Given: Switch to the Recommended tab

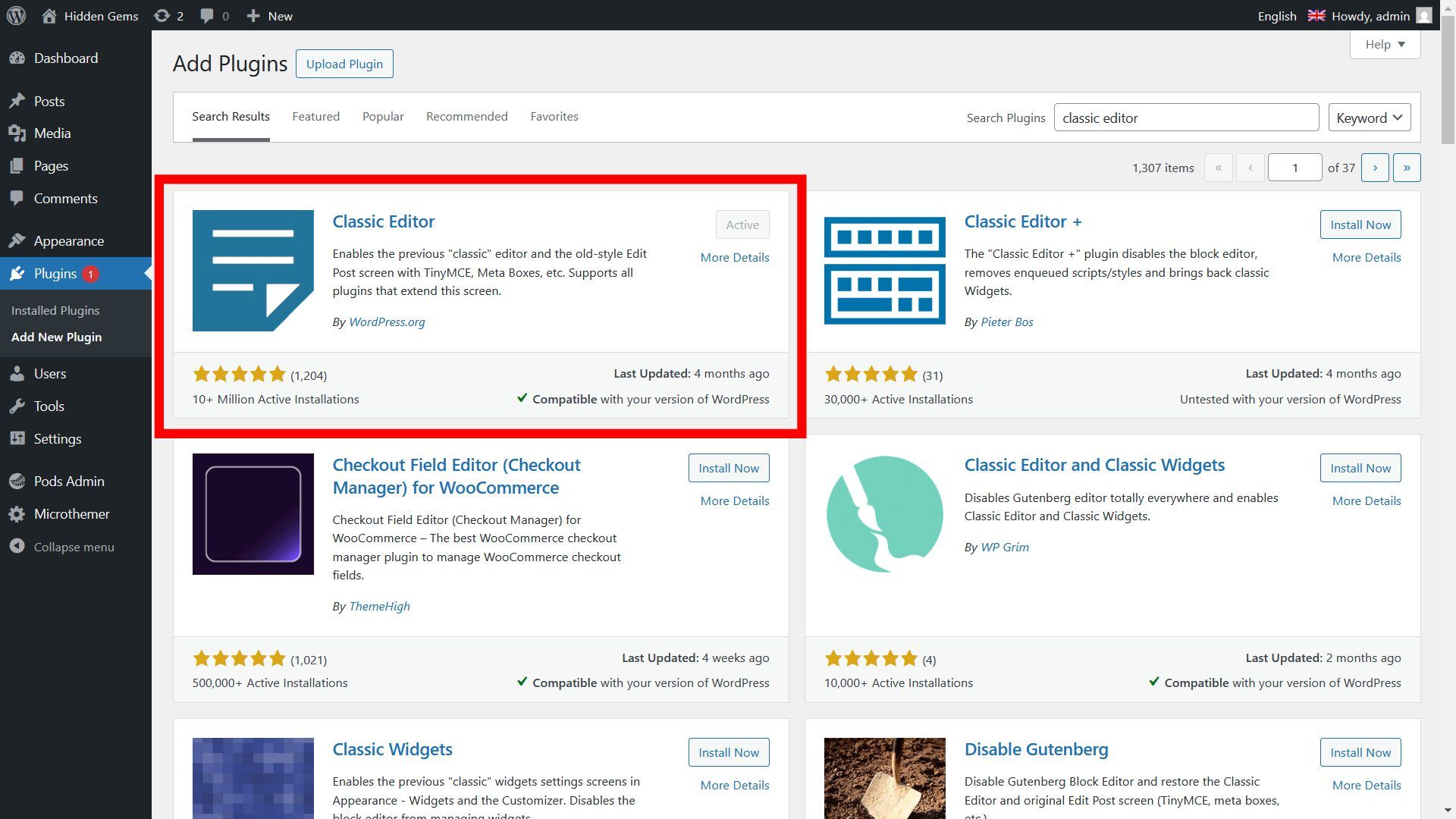Looking at the screenshot, I should (466, 117).
